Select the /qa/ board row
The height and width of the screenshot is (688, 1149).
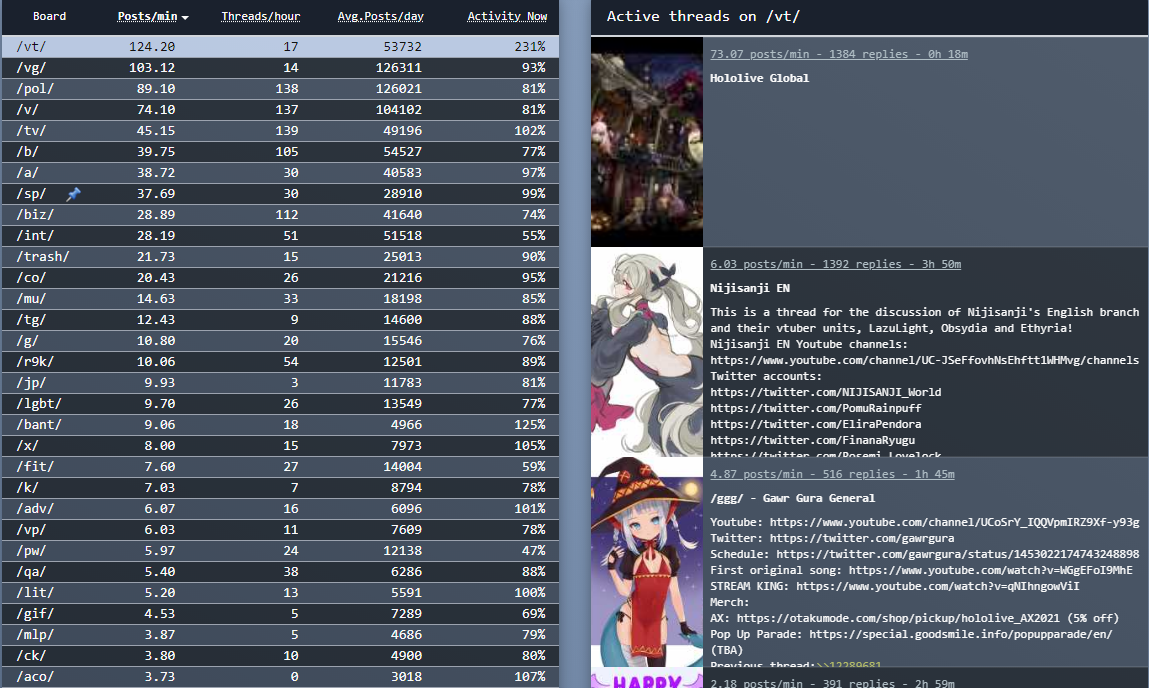tap(280, 572)
